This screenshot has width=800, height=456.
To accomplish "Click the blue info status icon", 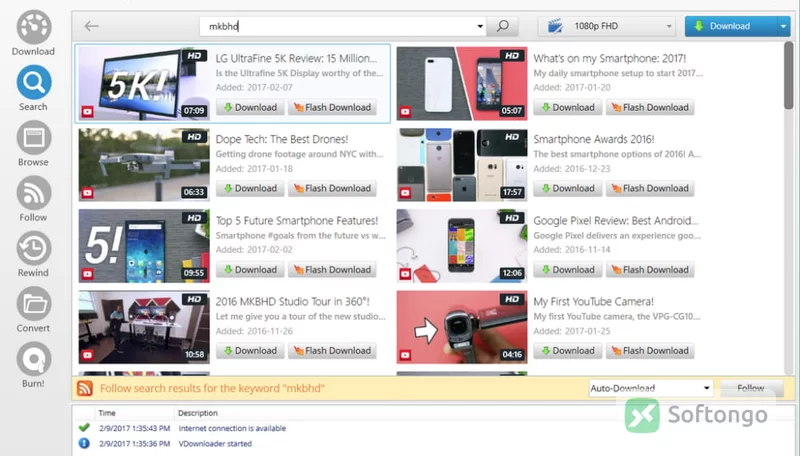I will click(x=84, y=443).
